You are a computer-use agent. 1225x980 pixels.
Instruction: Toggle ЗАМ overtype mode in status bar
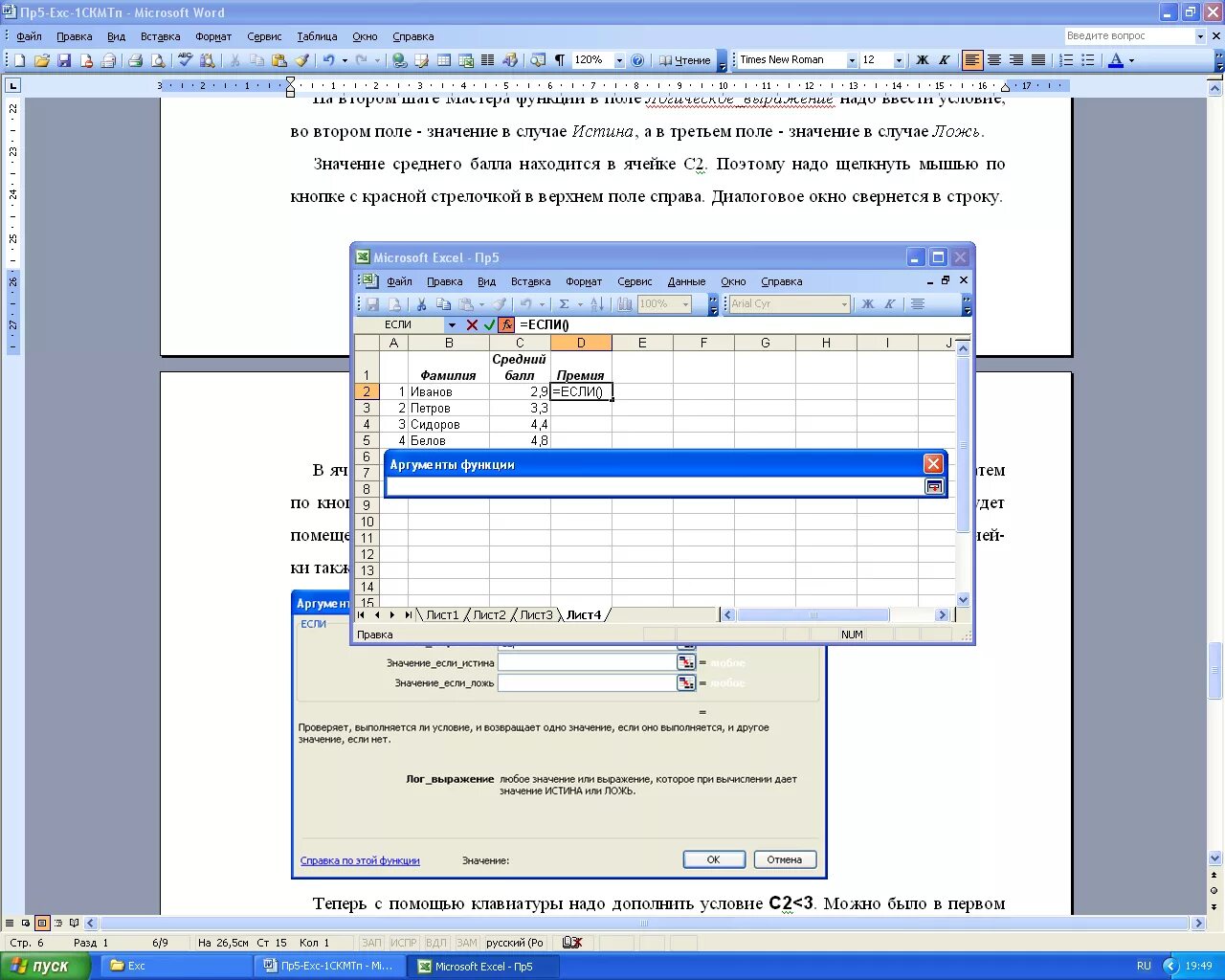coord(466,943)
